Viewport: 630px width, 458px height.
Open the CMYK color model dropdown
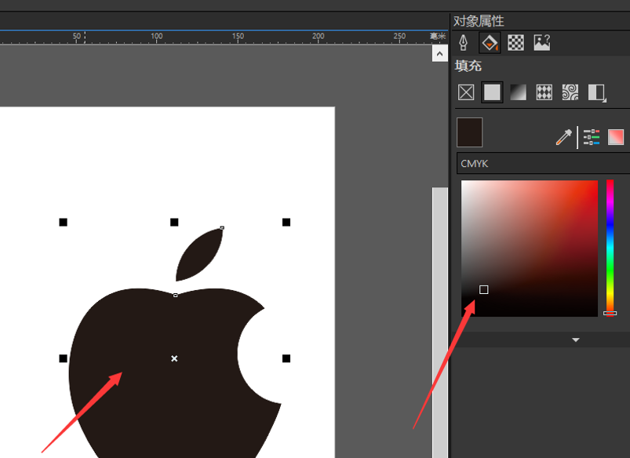543,164
